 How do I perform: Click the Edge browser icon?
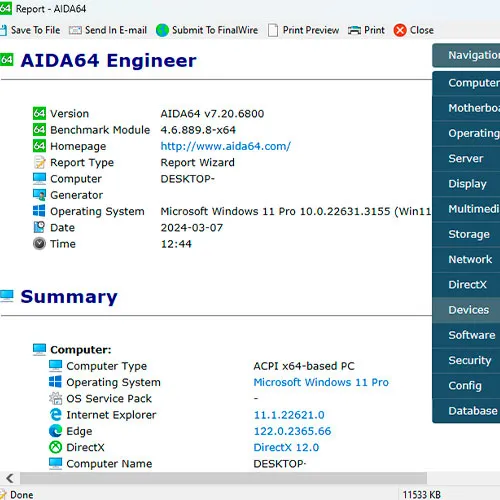pyautogui.click(x=55, y=431)
